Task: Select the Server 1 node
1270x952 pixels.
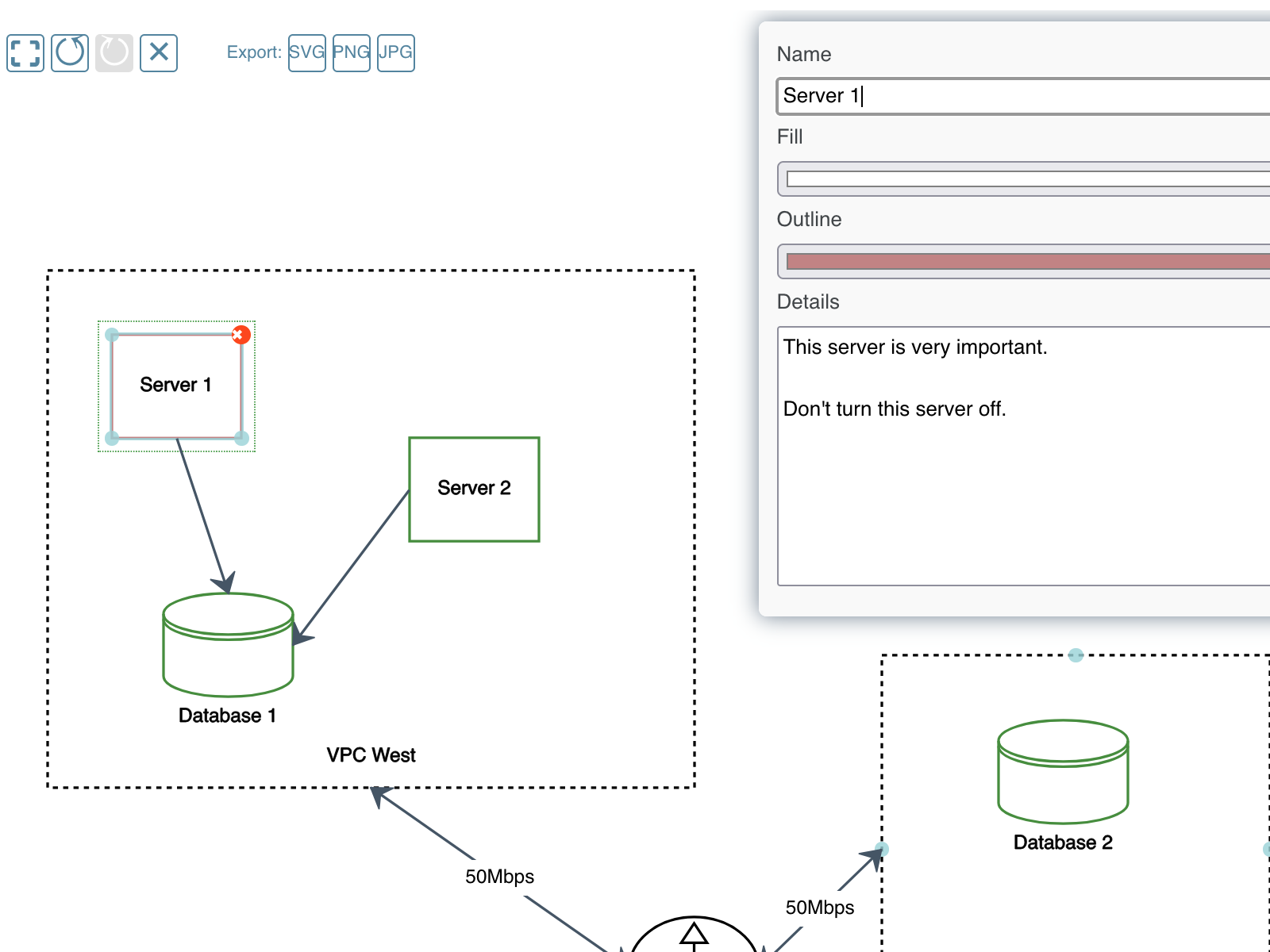Action: [176, 386]
